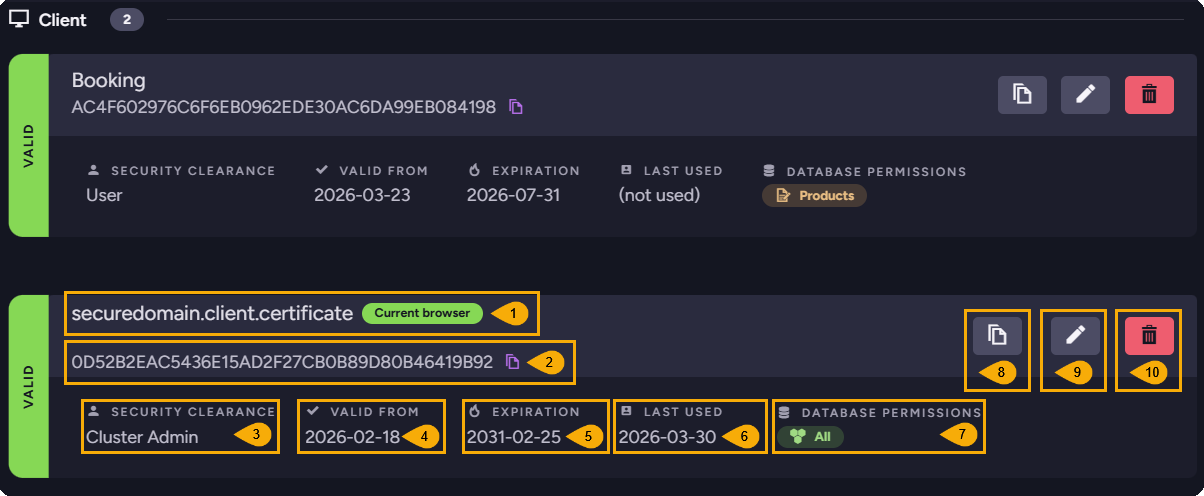Click the Client count badge showing 2
This screenshot has width=1204, height=496.
127,20
